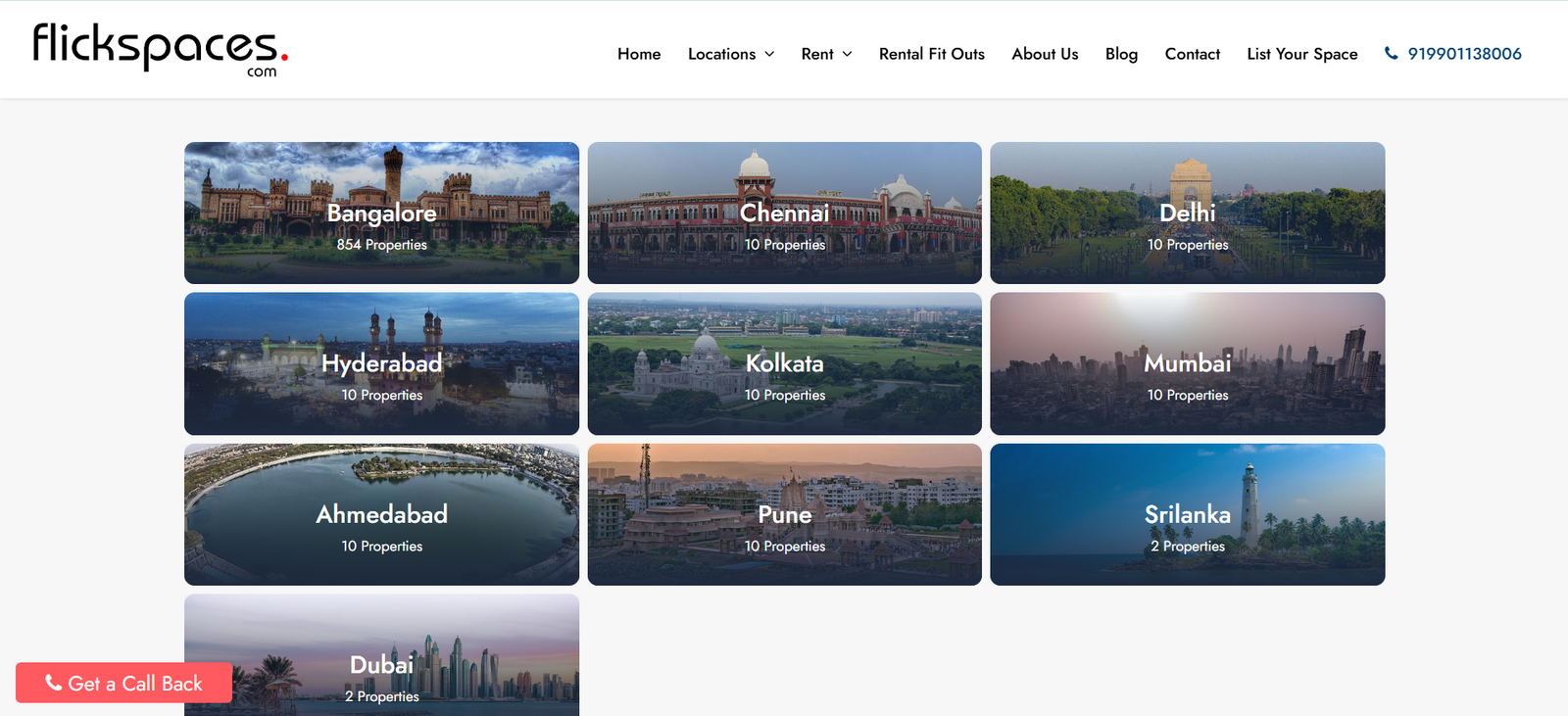Open the Contact page link
The image size is (1568, 716).
pyautogui.click(x=1192, y=54)
